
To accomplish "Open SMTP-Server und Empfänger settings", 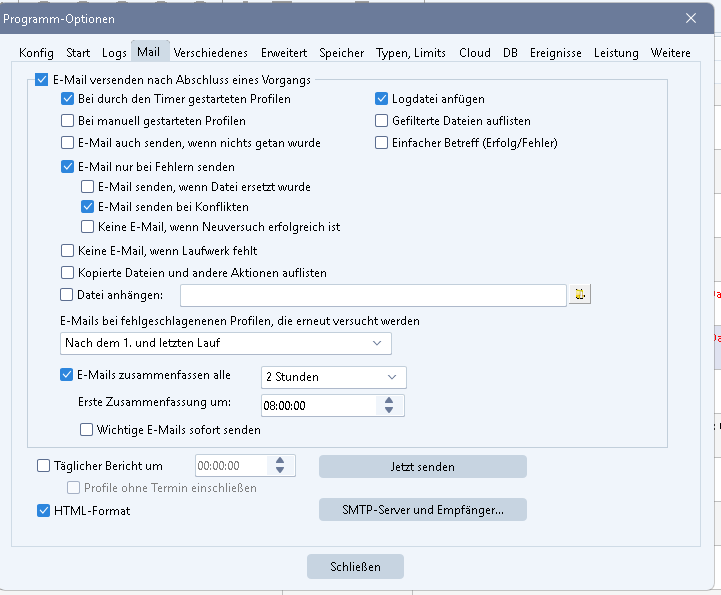I will pyautogui.click(x=423, y=509).
